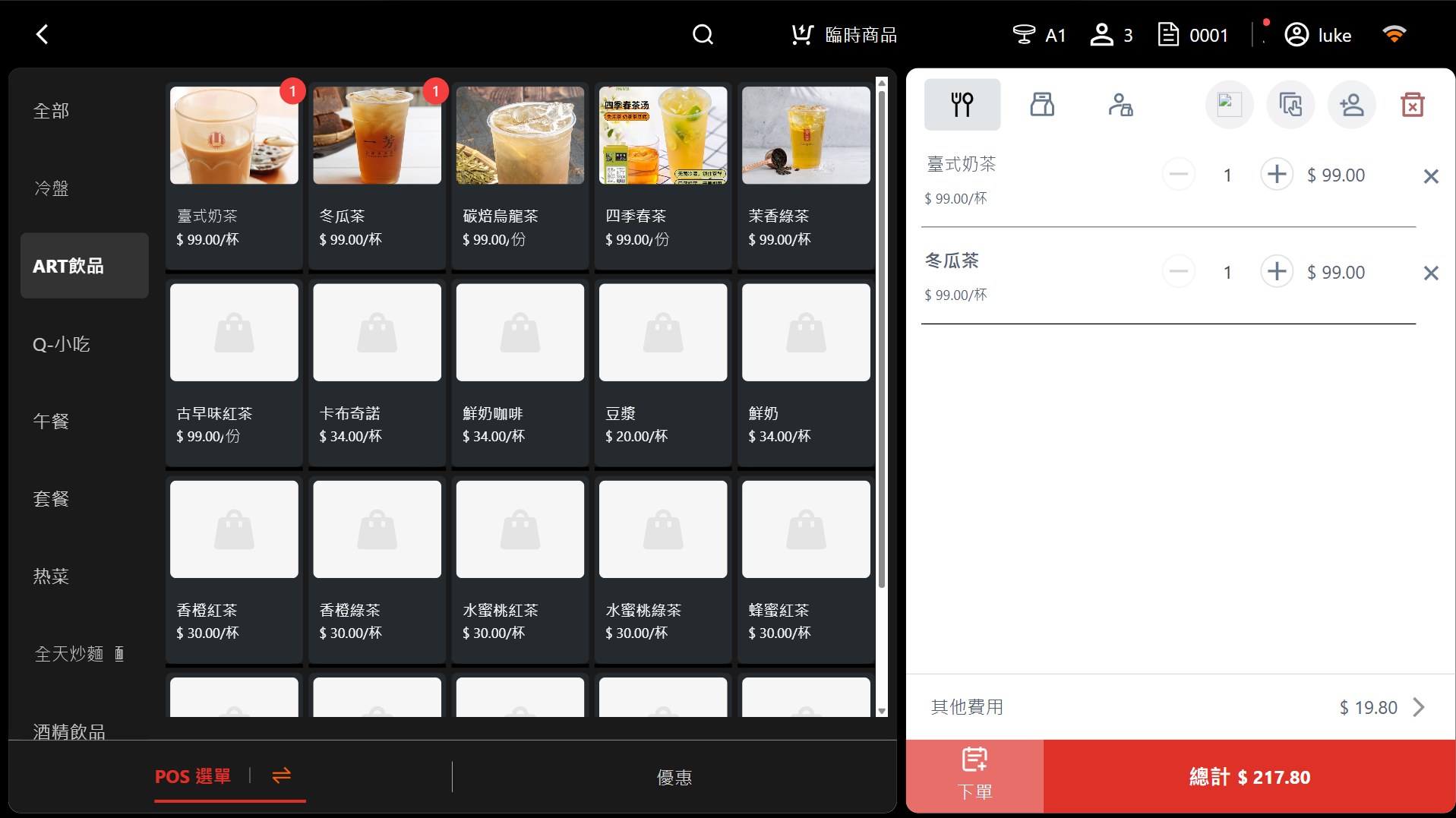
Task: Add 冬瓜茶 product card
Action: click(x=377, y=176)
